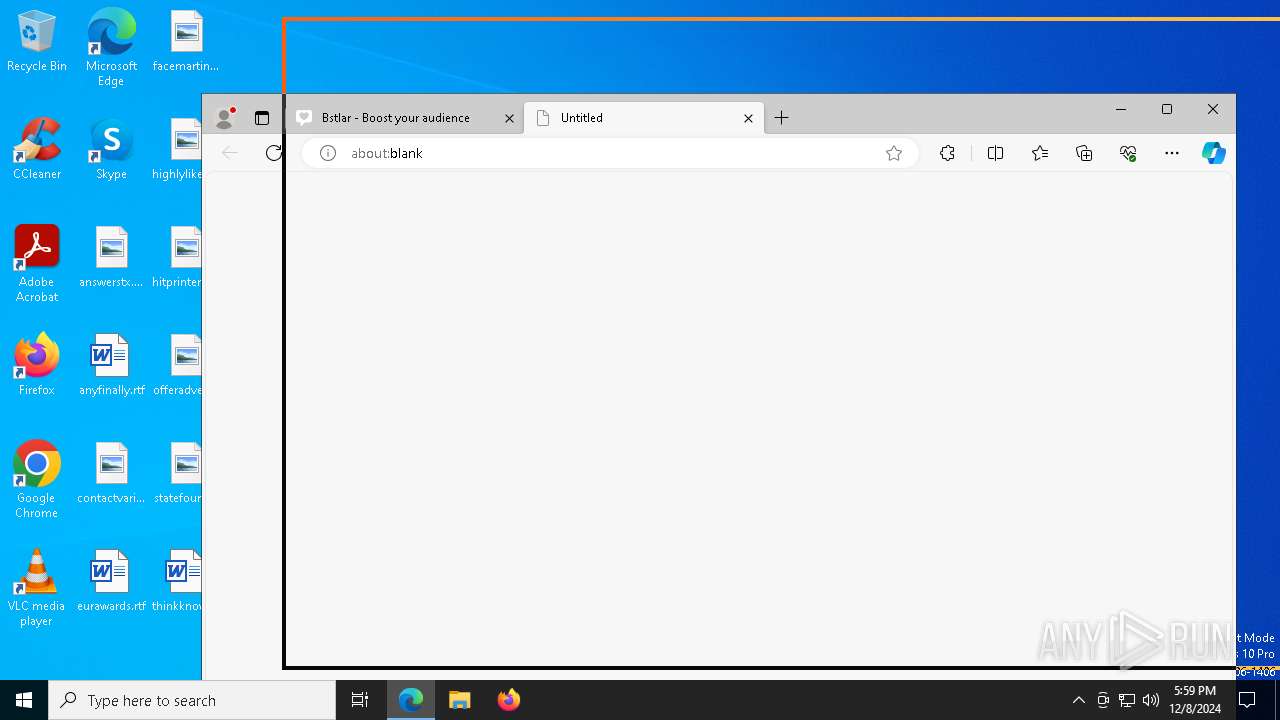This screenshot has height=720, width=1280.
Task: Select the anyfinally.rtf document
Action: tap(111, 366)
